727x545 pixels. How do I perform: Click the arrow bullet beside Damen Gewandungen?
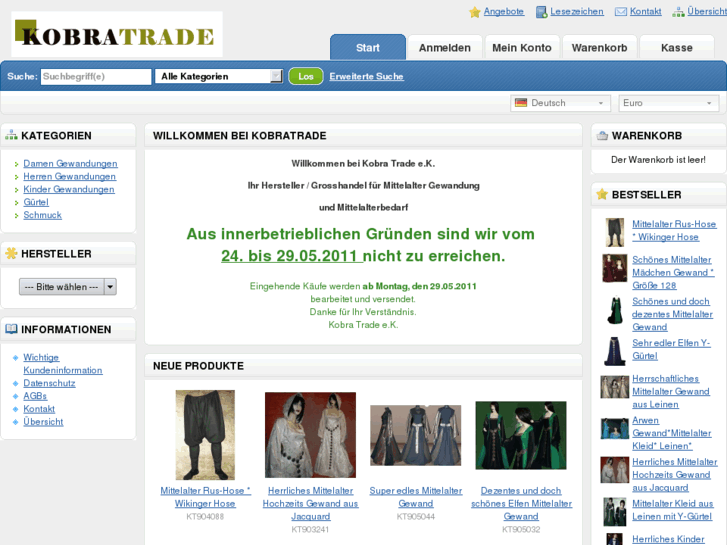[x=16, y=164]
